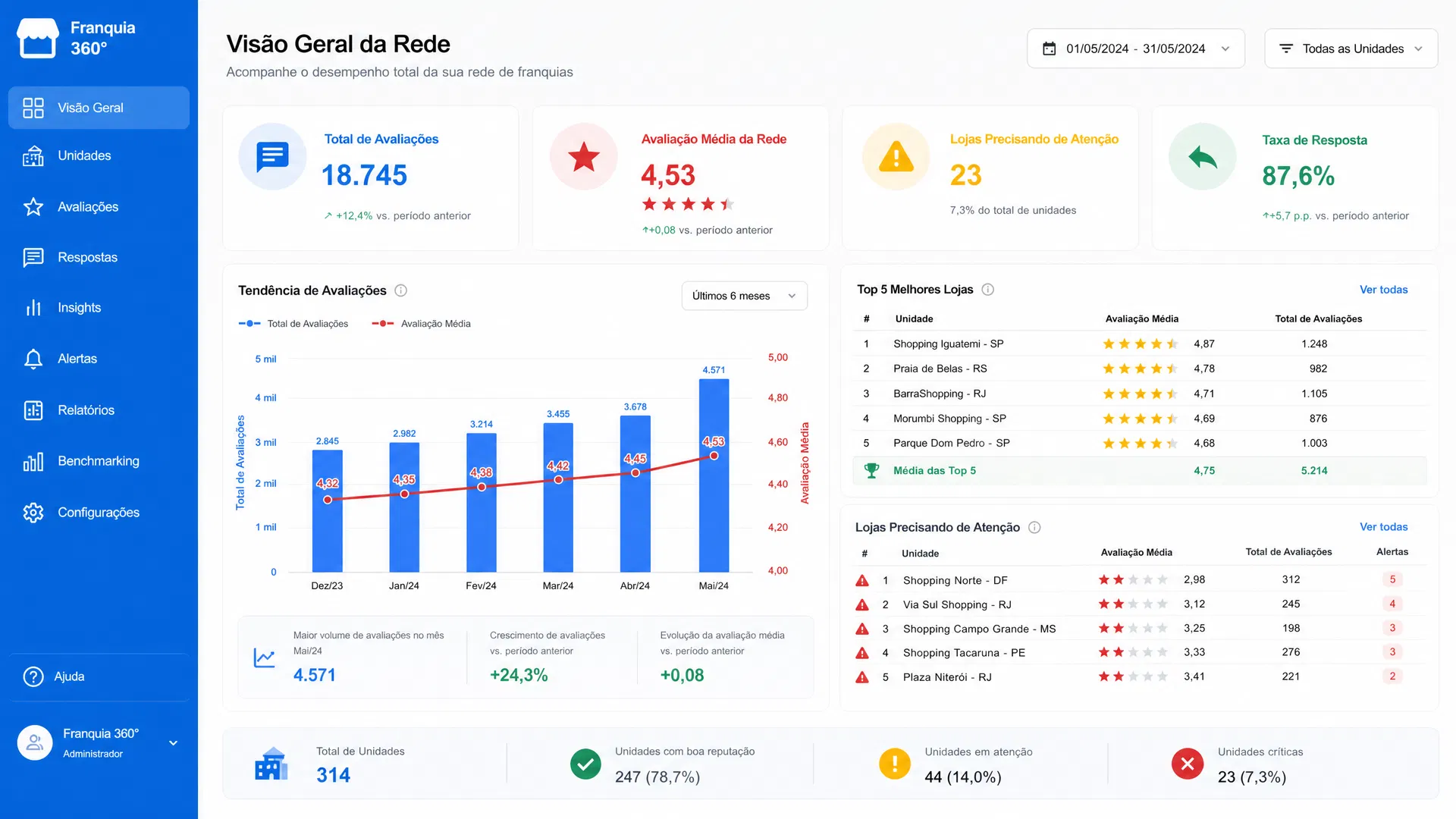Click the Franquia 360° store logo icon
Viewport: 1456px width, 819px height.
point(37,38)
